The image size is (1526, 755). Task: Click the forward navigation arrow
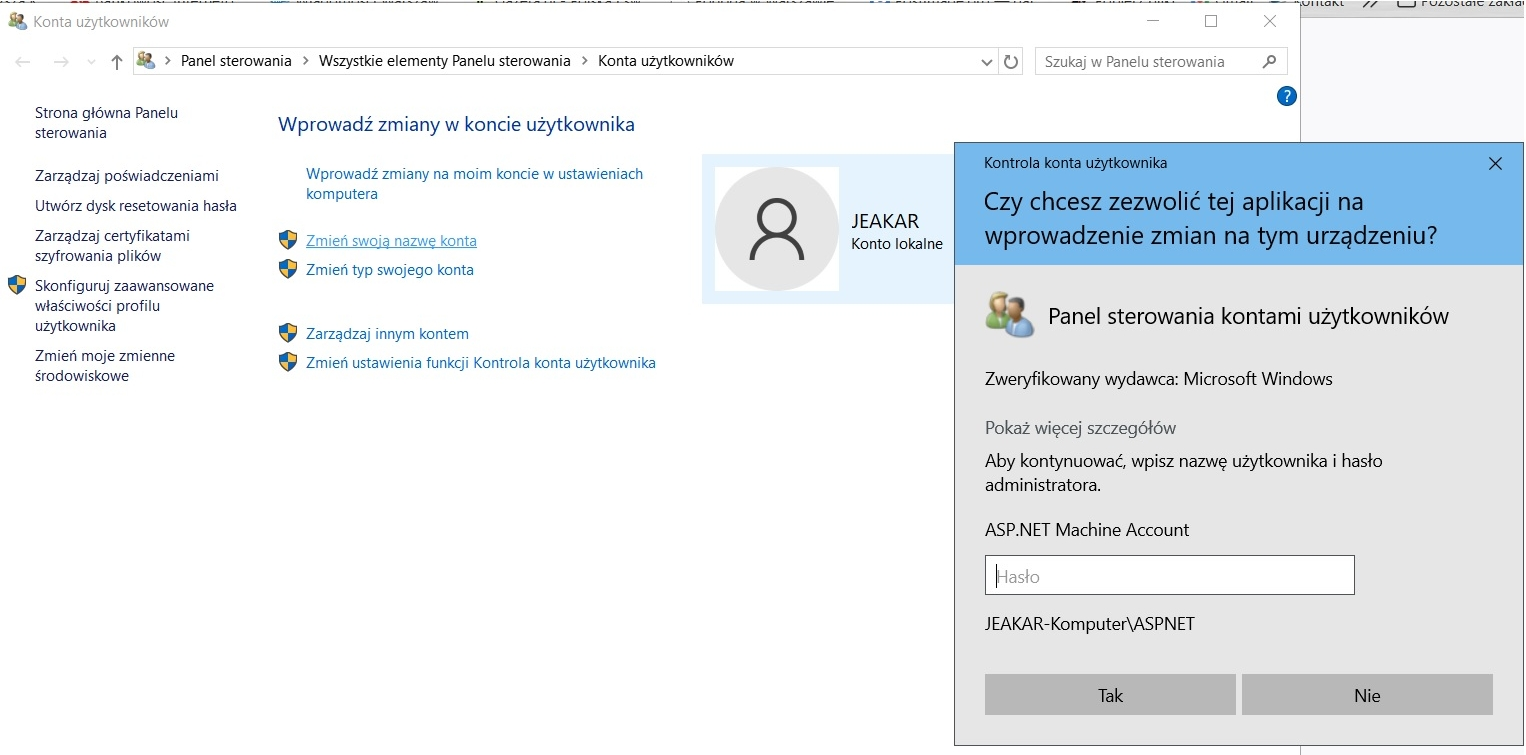tap(61, 62)
